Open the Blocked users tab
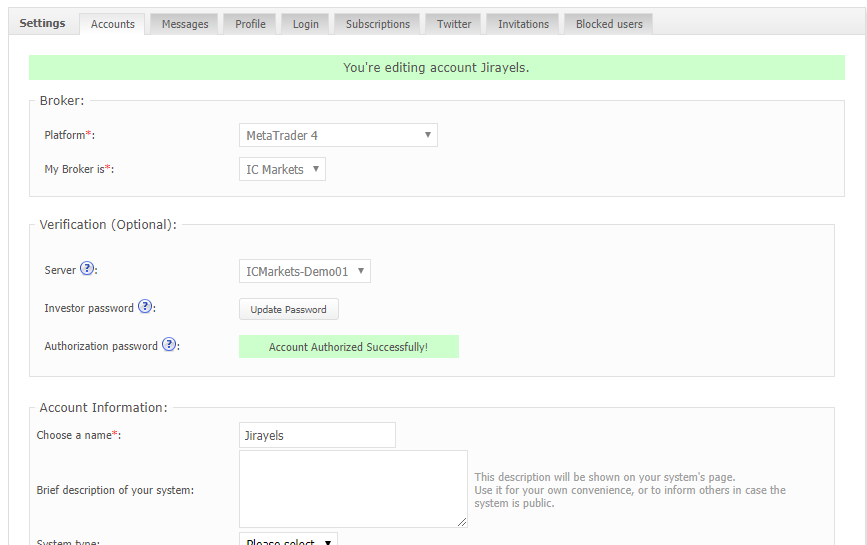867x545 pixels. (609, 24)
